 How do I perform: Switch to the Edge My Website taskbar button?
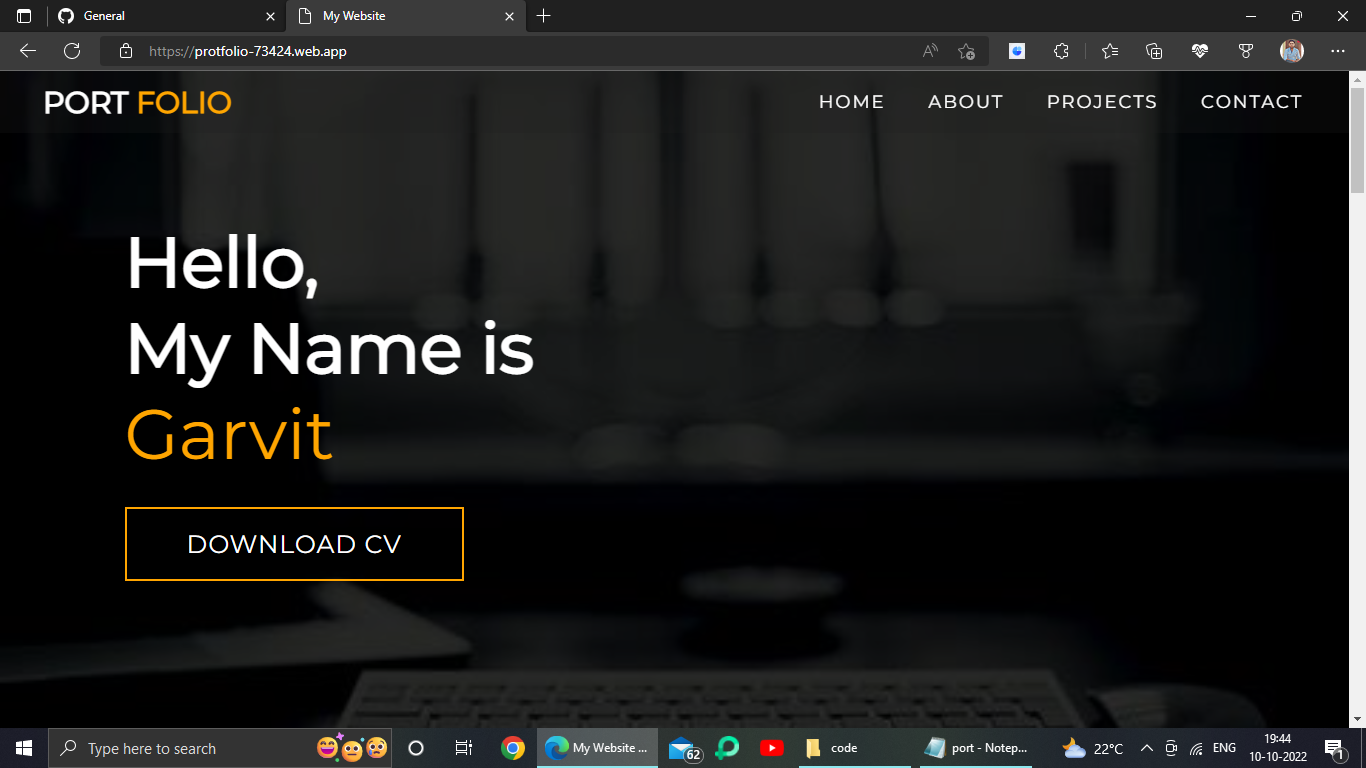(598, 748)
